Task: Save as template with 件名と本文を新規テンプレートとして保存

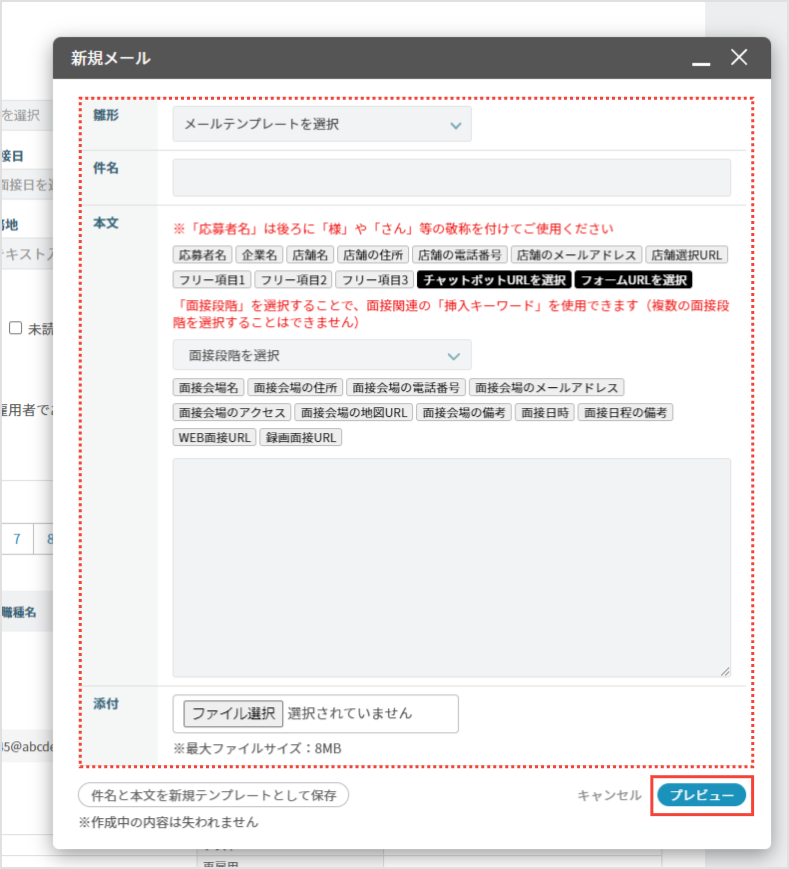Action: coord(213,795)
